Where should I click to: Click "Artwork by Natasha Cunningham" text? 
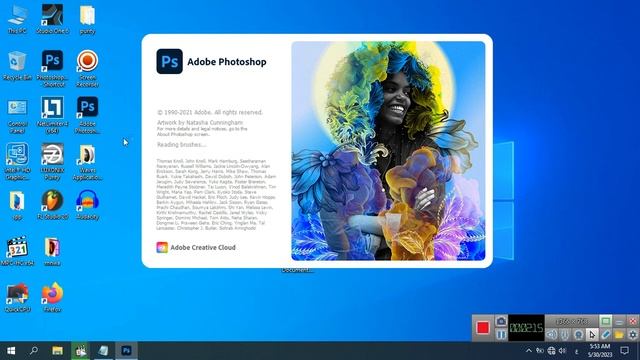click(200, 122)
